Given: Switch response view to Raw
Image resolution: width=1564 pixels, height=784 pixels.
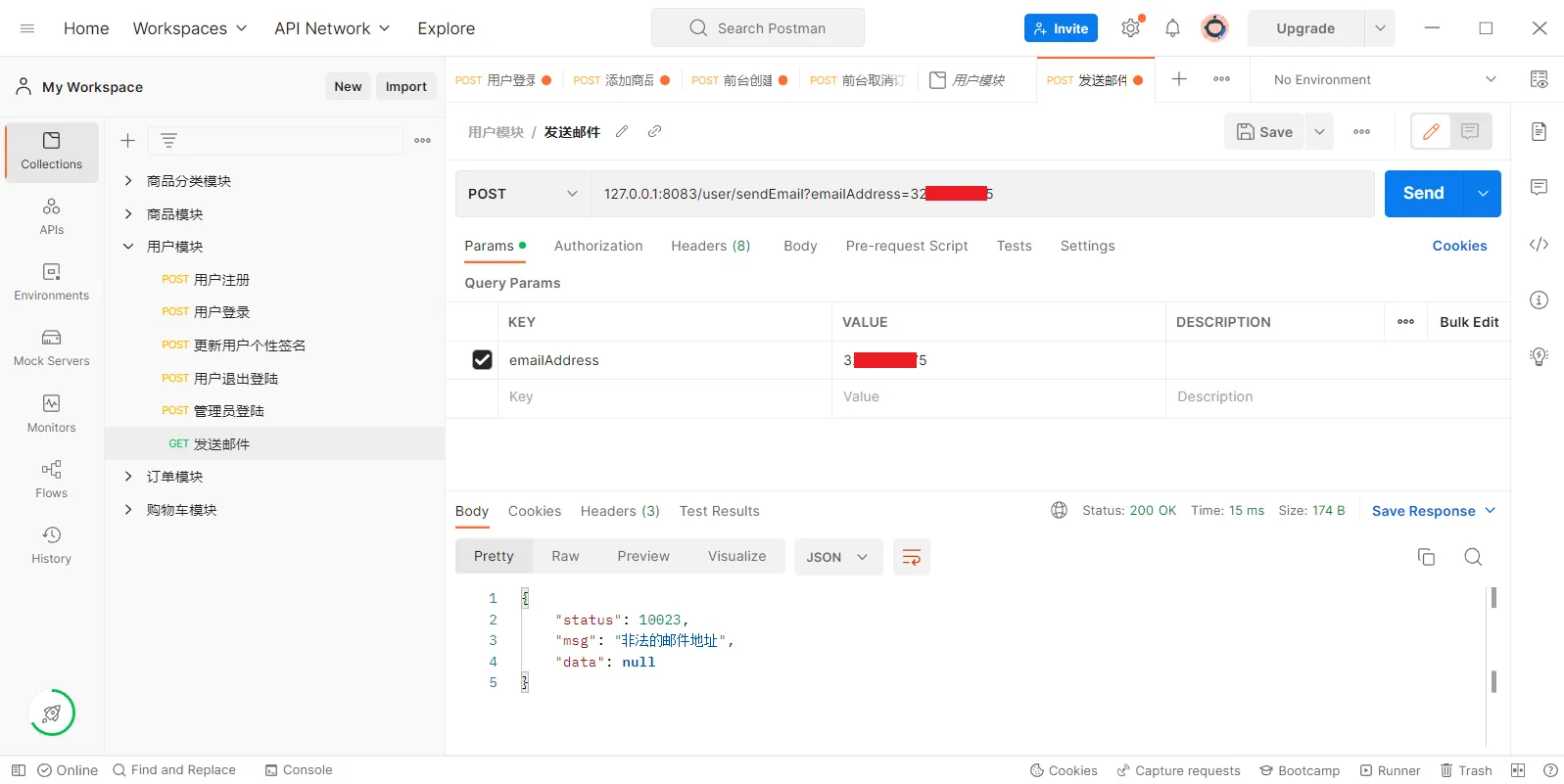Looking at the screenshot, I should [x=565, y=556].
